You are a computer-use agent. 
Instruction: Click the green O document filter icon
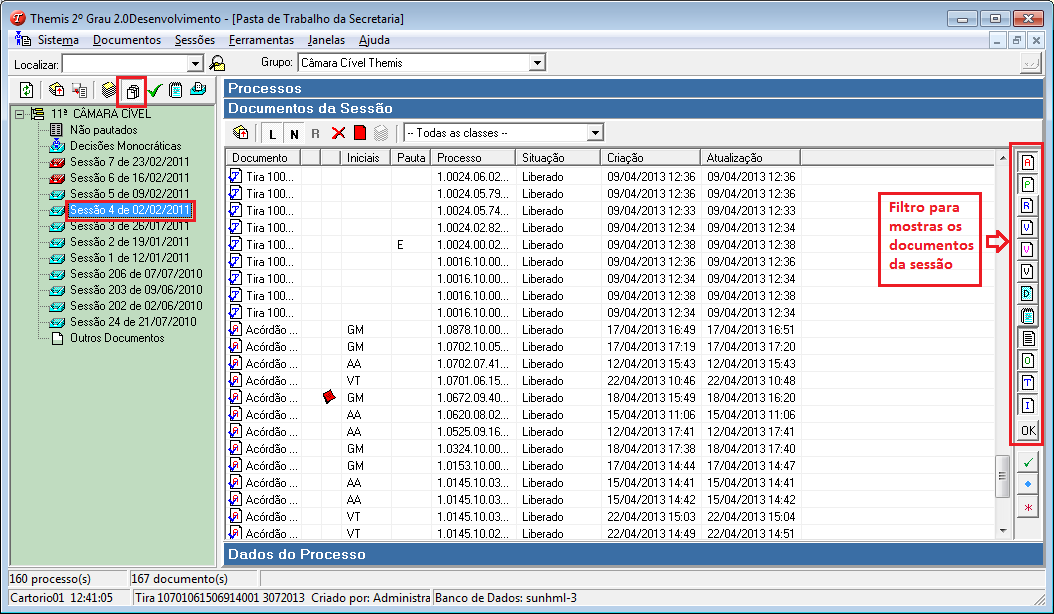(x=1027, y=360)
